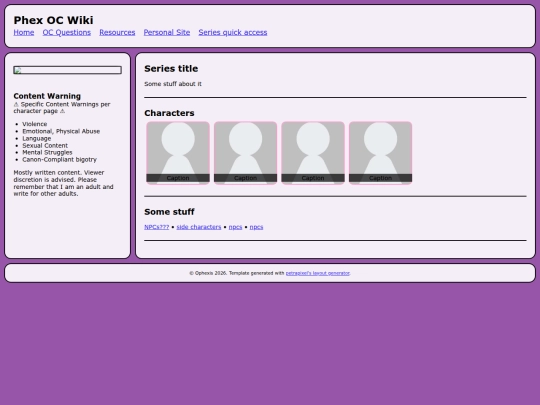Select the Canon-Compliant bigotry list item
The image size is (540, 405).
pyautogui.click(x=60, y=159)
